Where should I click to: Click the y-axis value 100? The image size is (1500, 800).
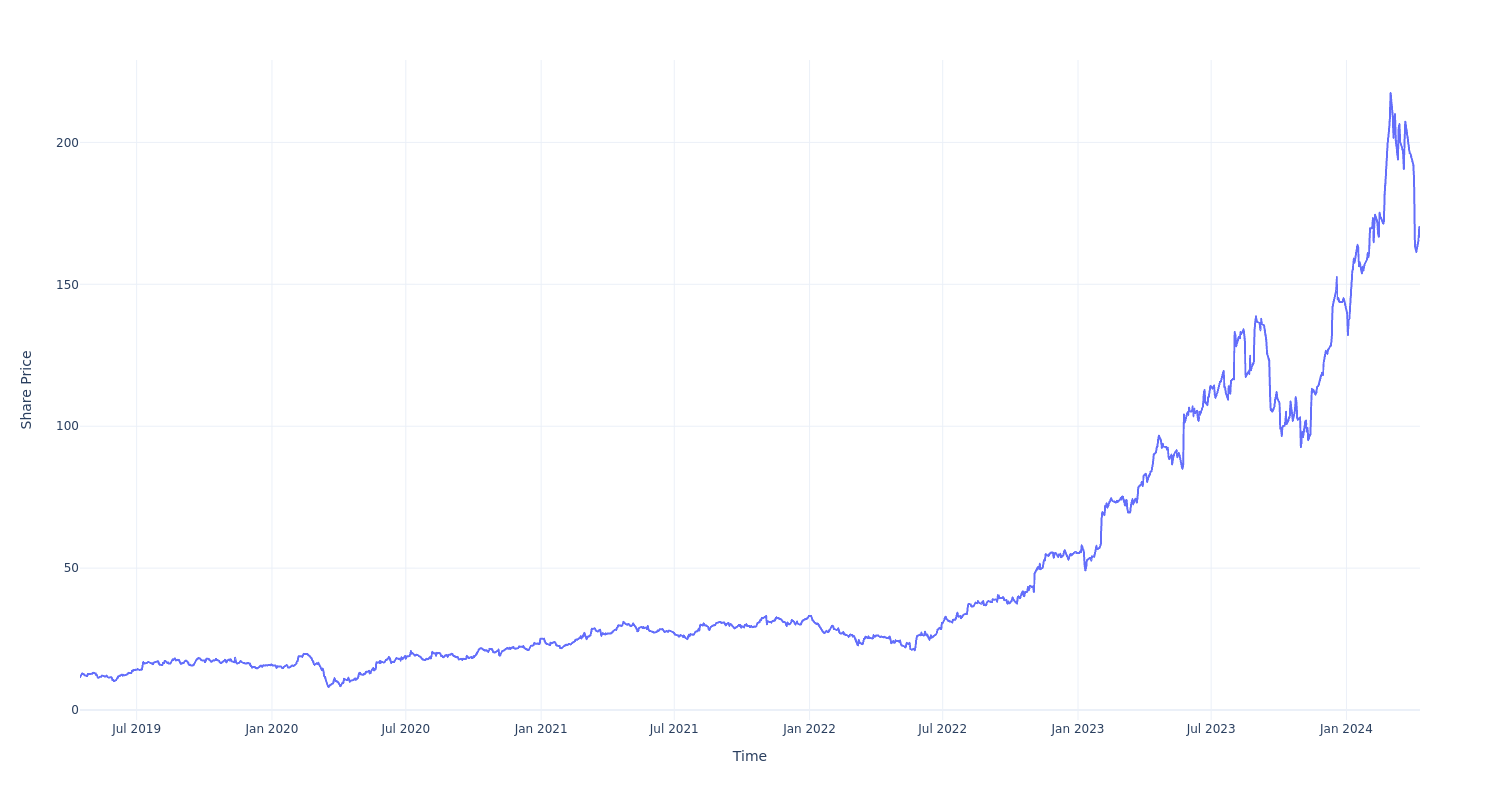coord(67,426)
